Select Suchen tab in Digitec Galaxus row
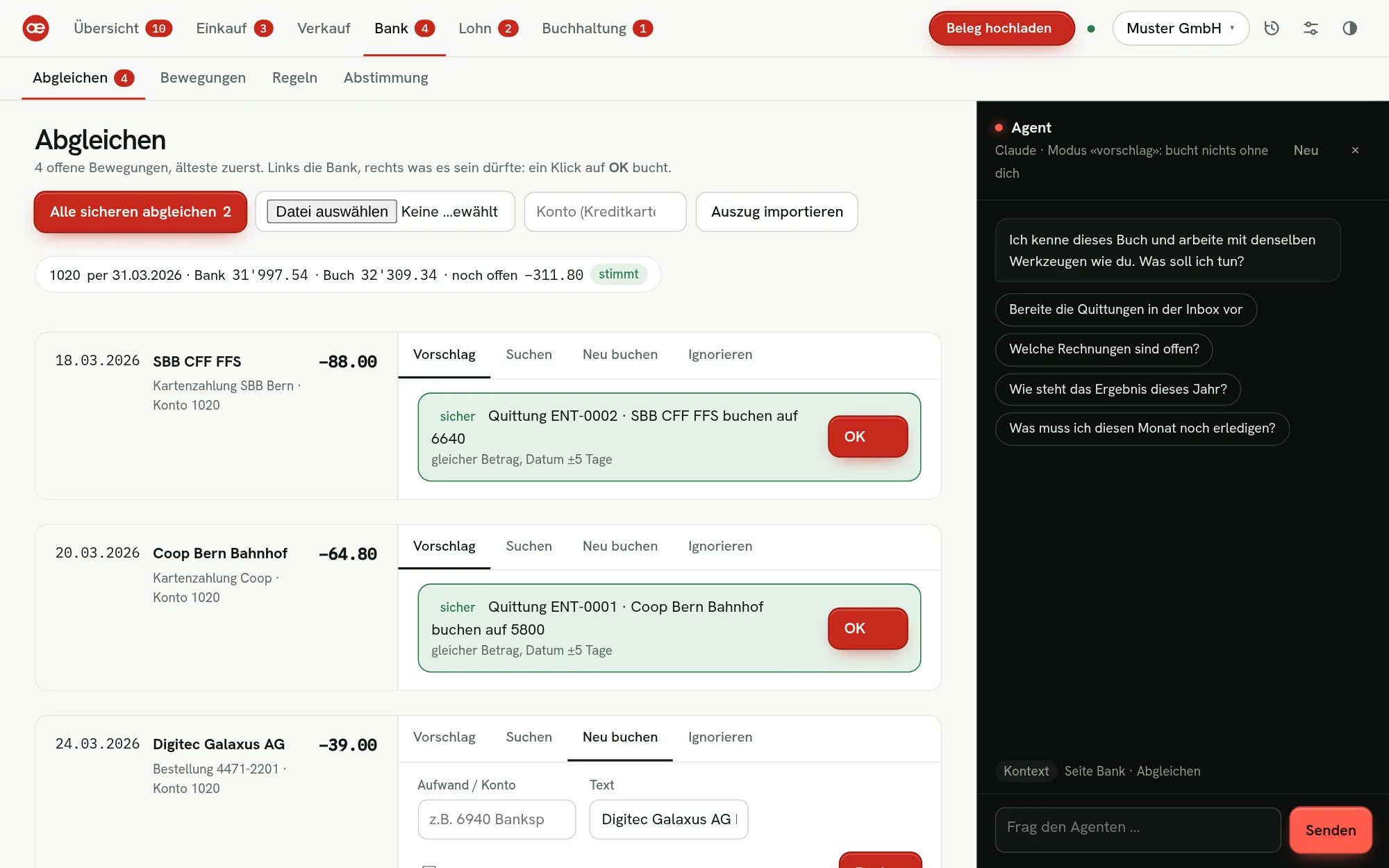 529,737
